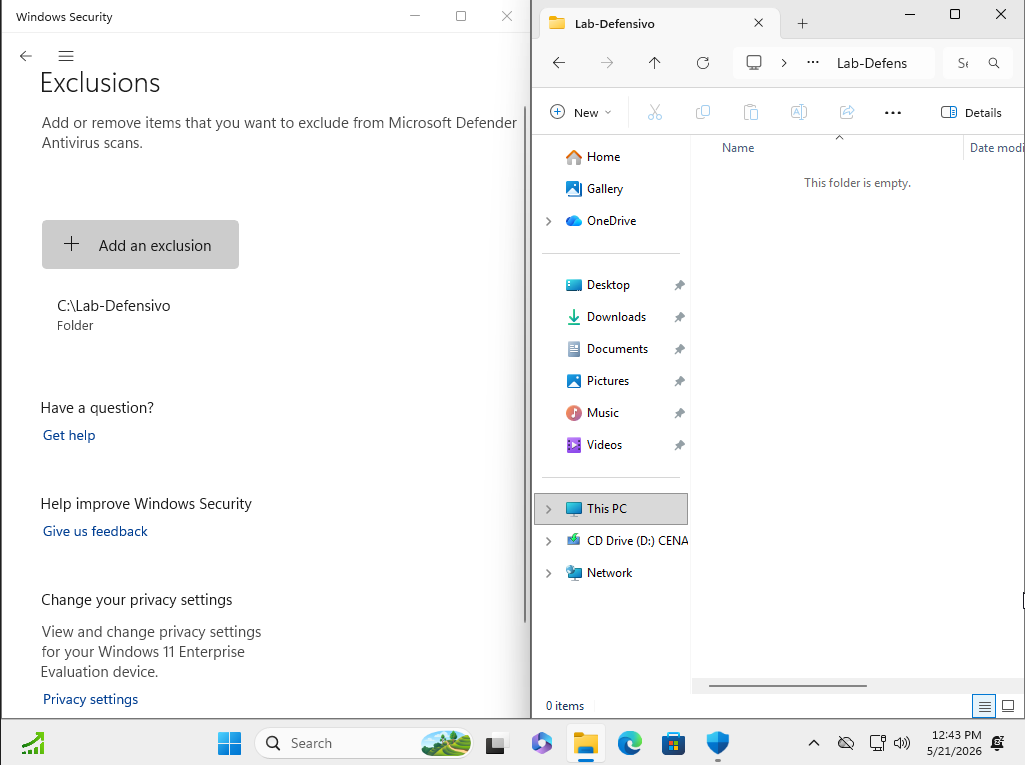
Task: Click the pin icon beside Desktop
Action: [x=679, y=285]
